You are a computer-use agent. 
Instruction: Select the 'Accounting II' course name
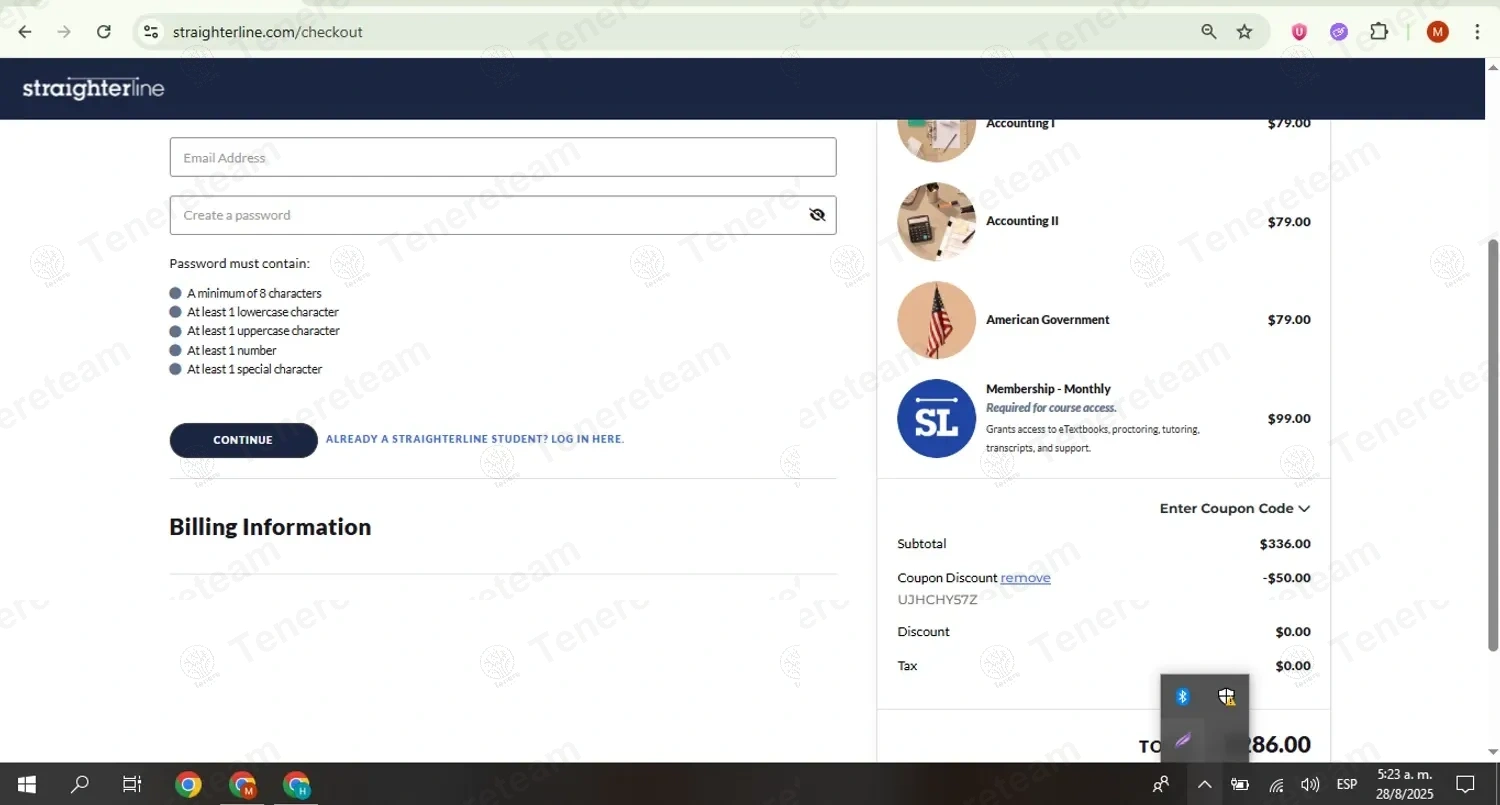[1022, 221]
